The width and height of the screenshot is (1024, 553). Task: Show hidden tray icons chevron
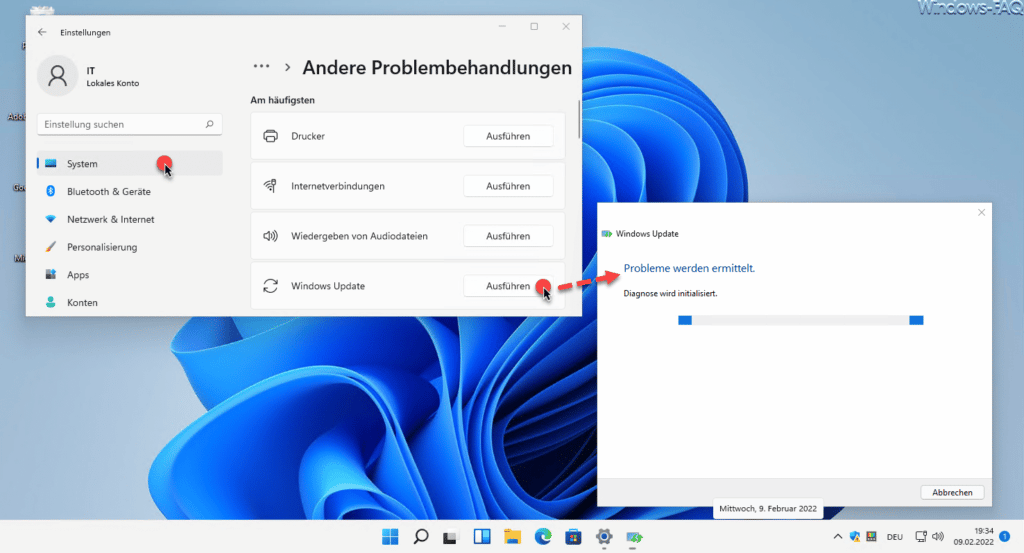(837, 537)
